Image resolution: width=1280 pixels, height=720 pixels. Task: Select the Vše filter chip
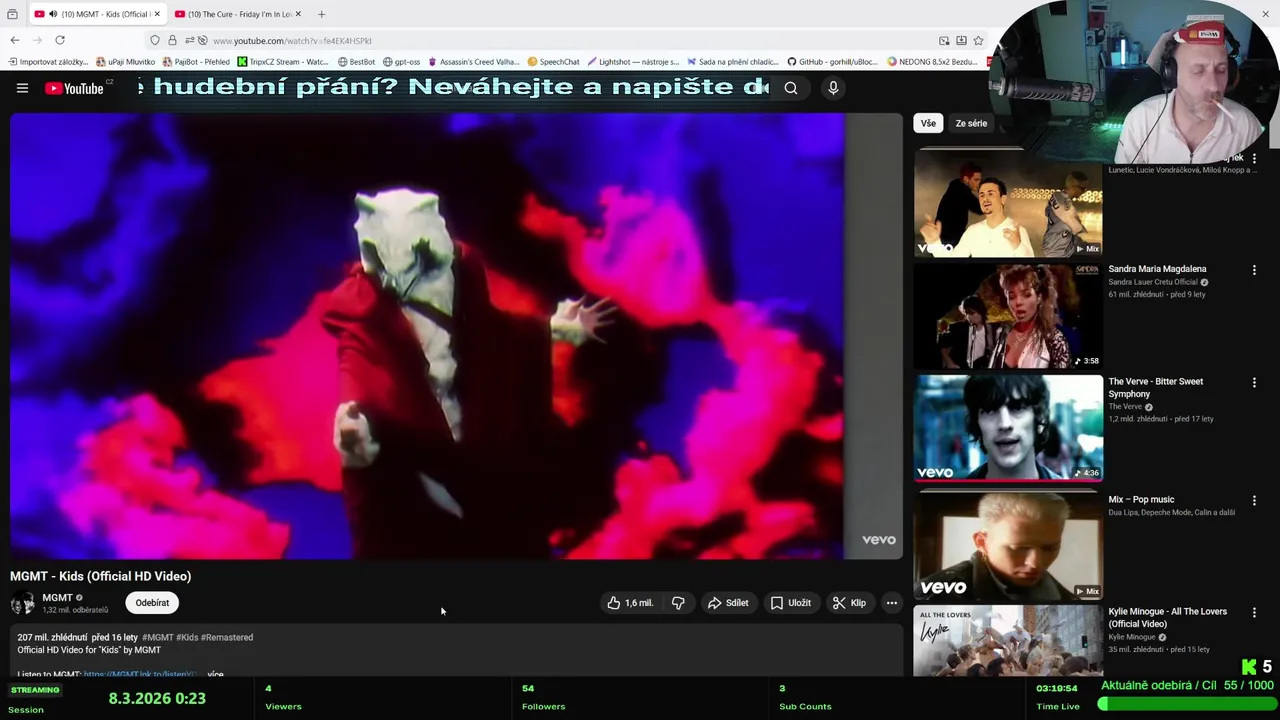928,123
